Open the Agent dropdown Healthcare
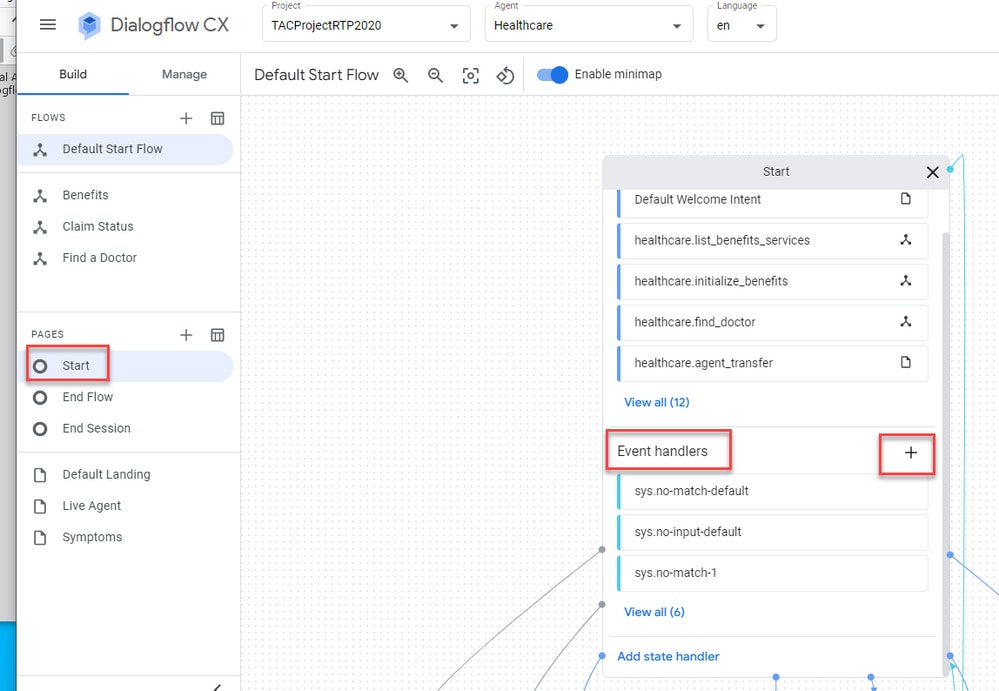Image resolution: width=999 pixels, height=691 pixels. click(x=589, y=24)
